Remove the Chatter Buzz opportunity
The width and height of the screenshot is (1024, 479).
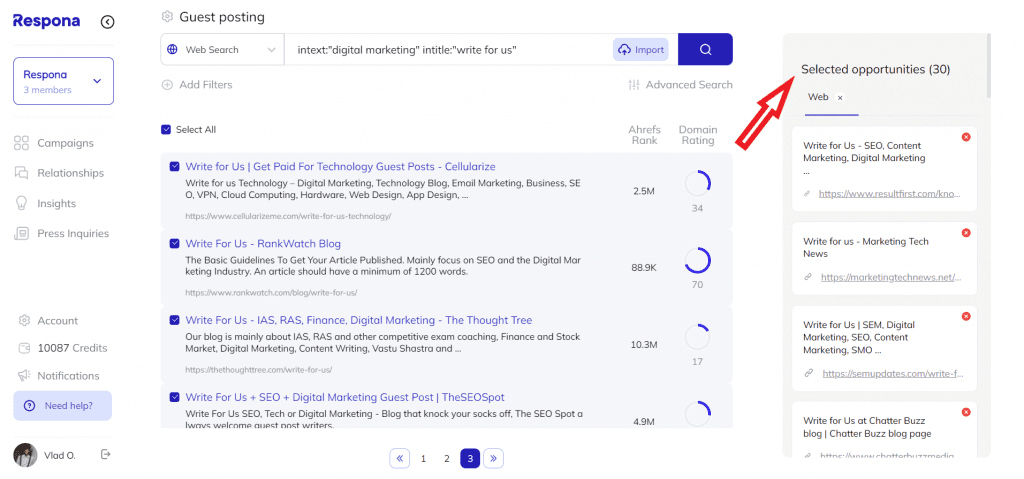(966, 412)
